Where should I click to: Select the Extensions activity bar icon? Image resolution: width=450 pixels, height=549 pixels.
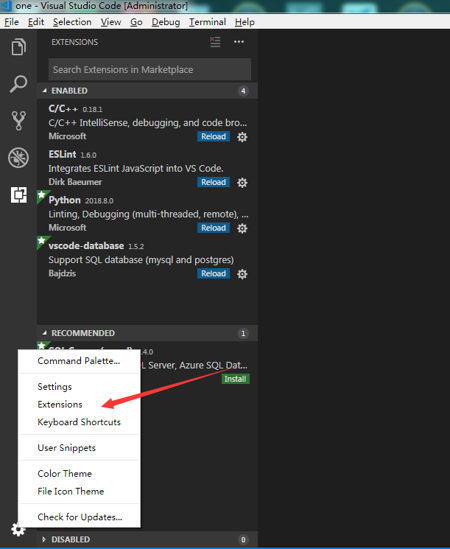pos(19,195)
